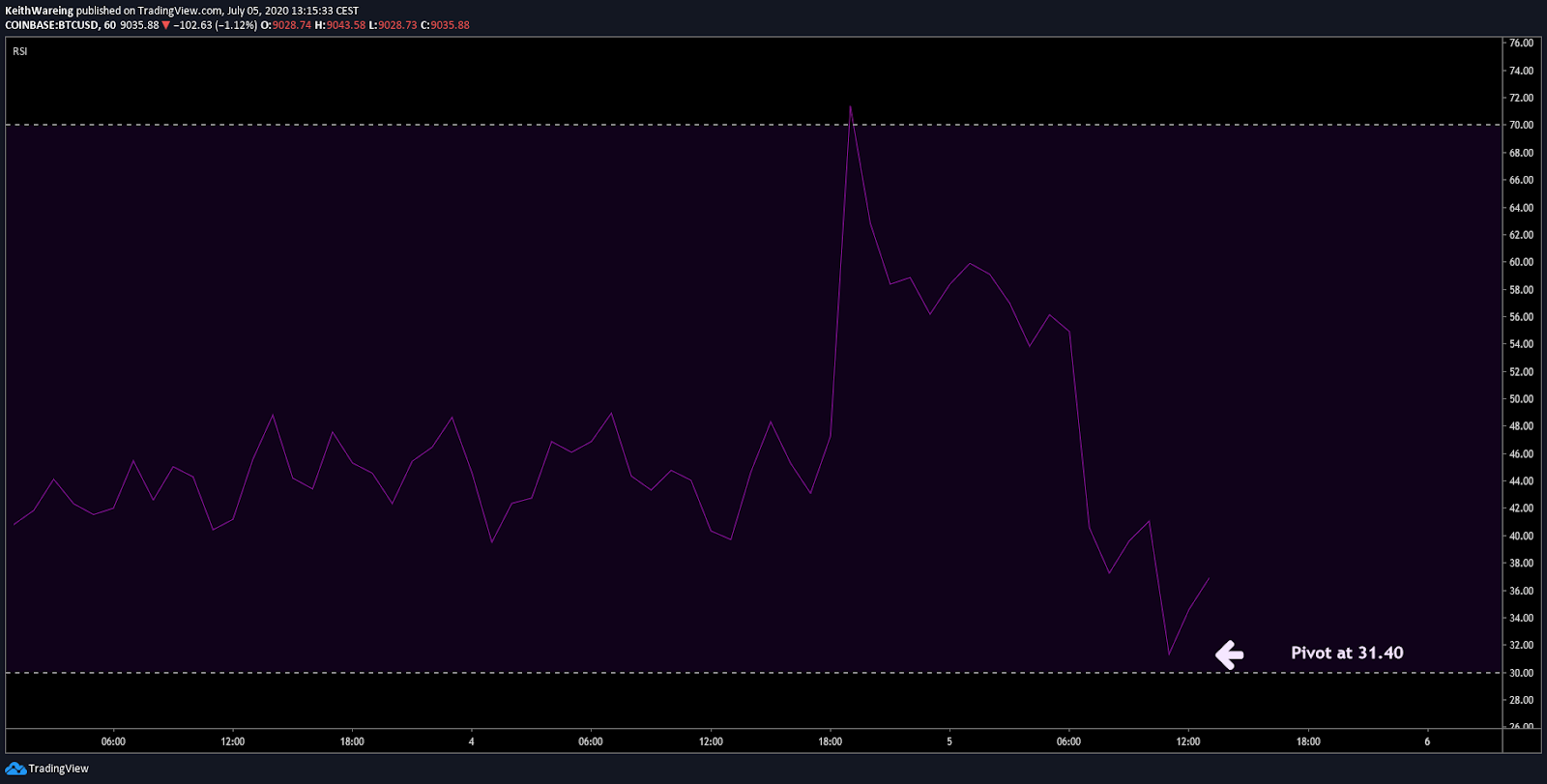Click the 40.00 value on RSI scale

1521,536
